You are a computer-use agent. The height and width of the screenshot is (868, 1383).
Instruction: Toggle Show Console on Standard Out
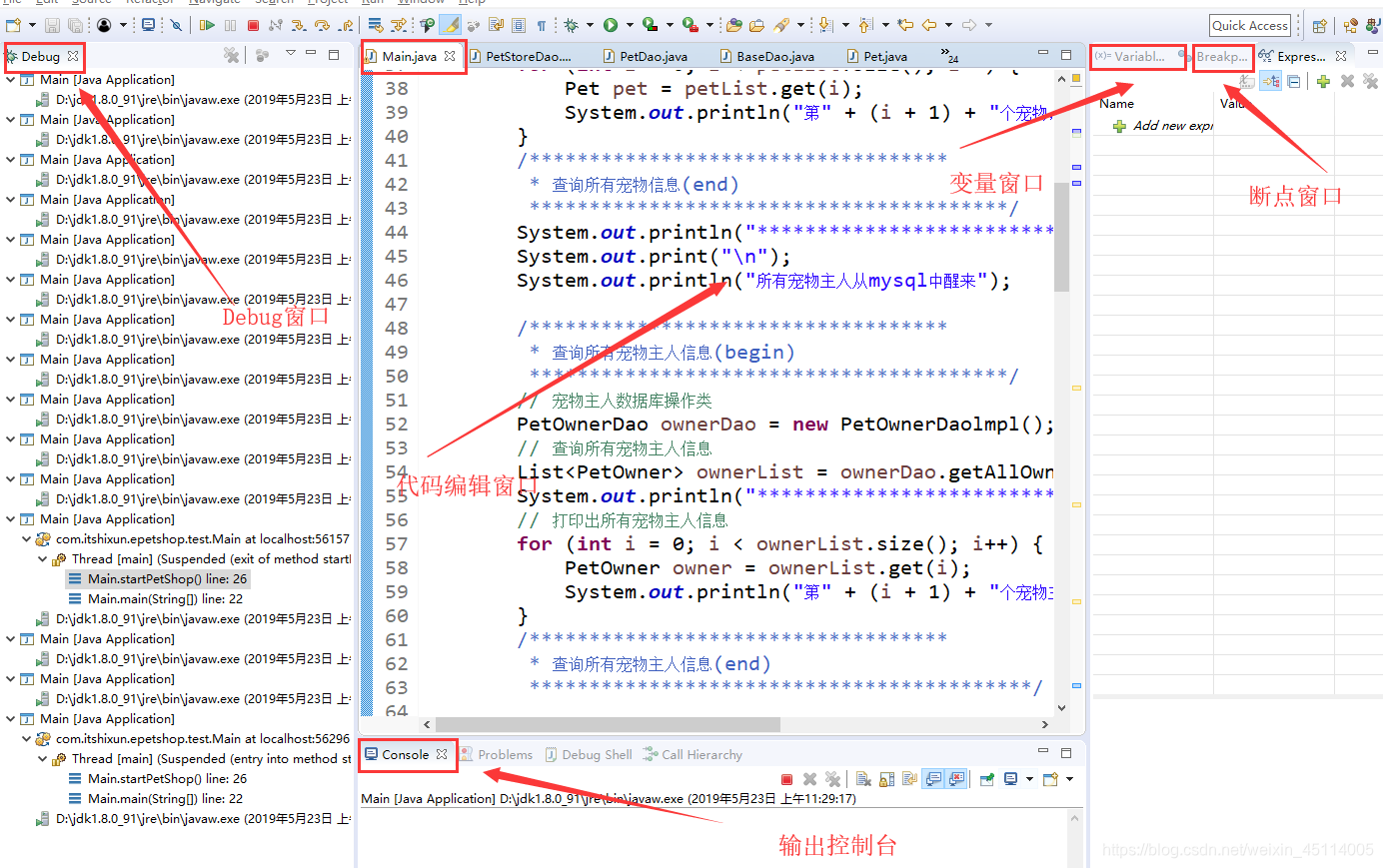pos(934,779)
